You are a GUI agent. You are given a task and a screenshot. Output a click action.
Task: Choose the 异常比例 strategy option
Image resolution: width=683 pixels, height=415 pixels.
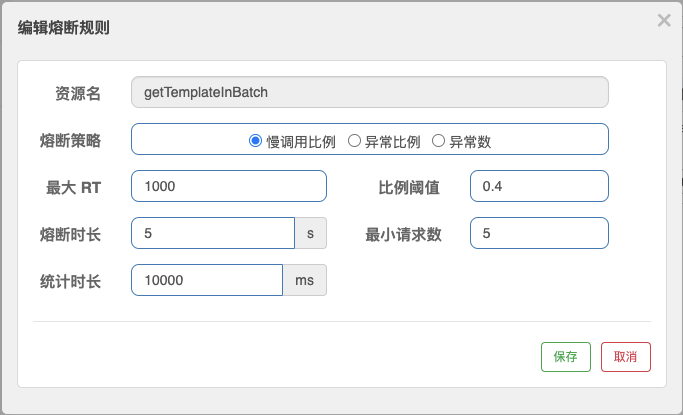(354, 141)
